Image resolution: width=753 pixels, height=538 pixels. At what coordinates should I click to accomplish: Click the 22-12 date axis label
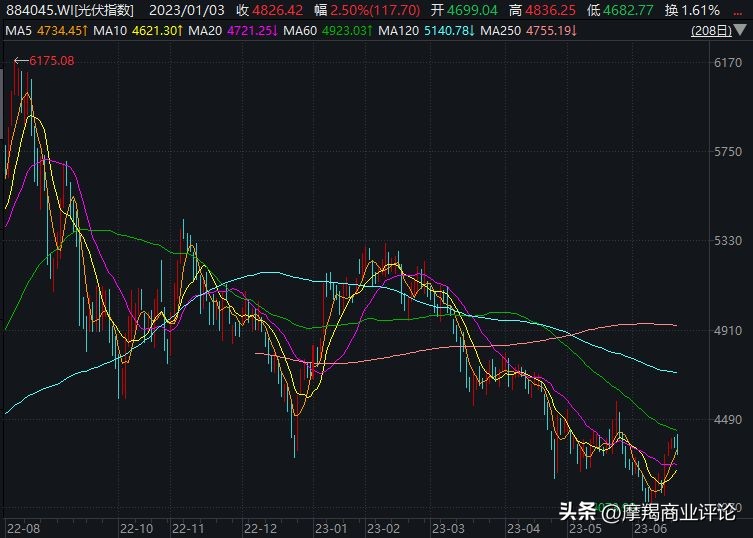(x=260, y=529)
